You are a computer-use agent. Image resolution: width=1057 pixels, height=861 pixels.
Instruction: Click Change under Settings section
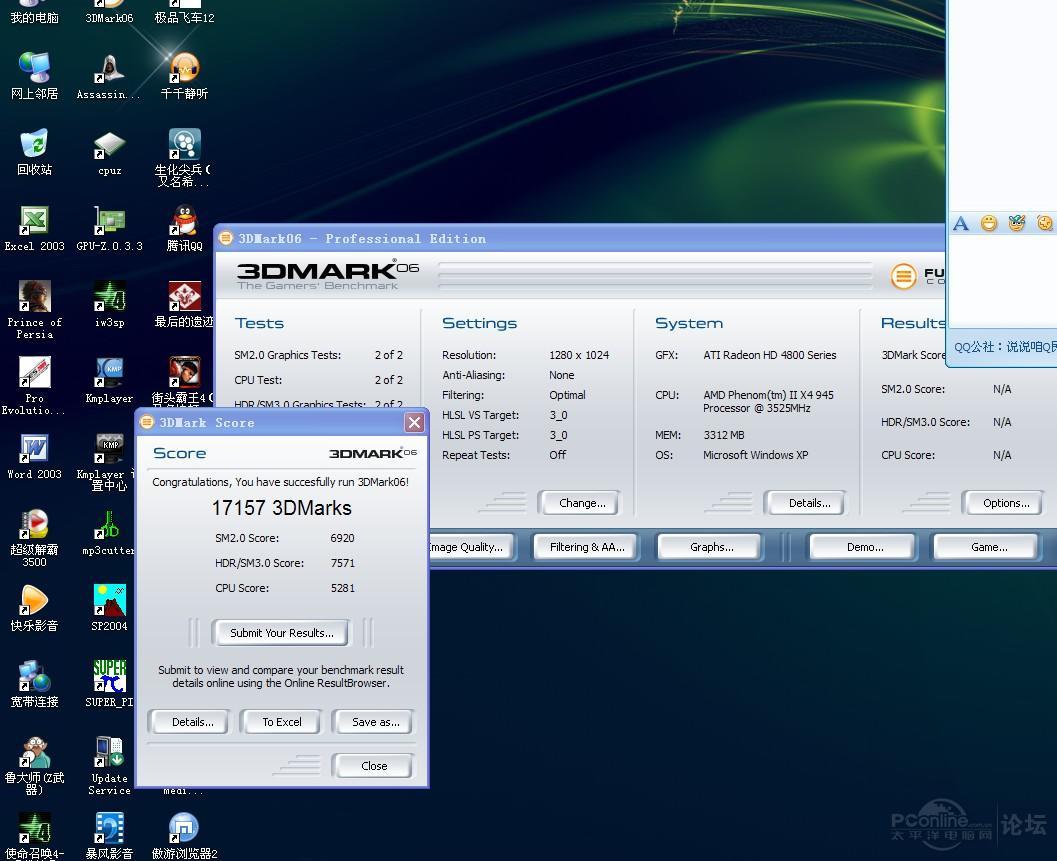(581, 503)
